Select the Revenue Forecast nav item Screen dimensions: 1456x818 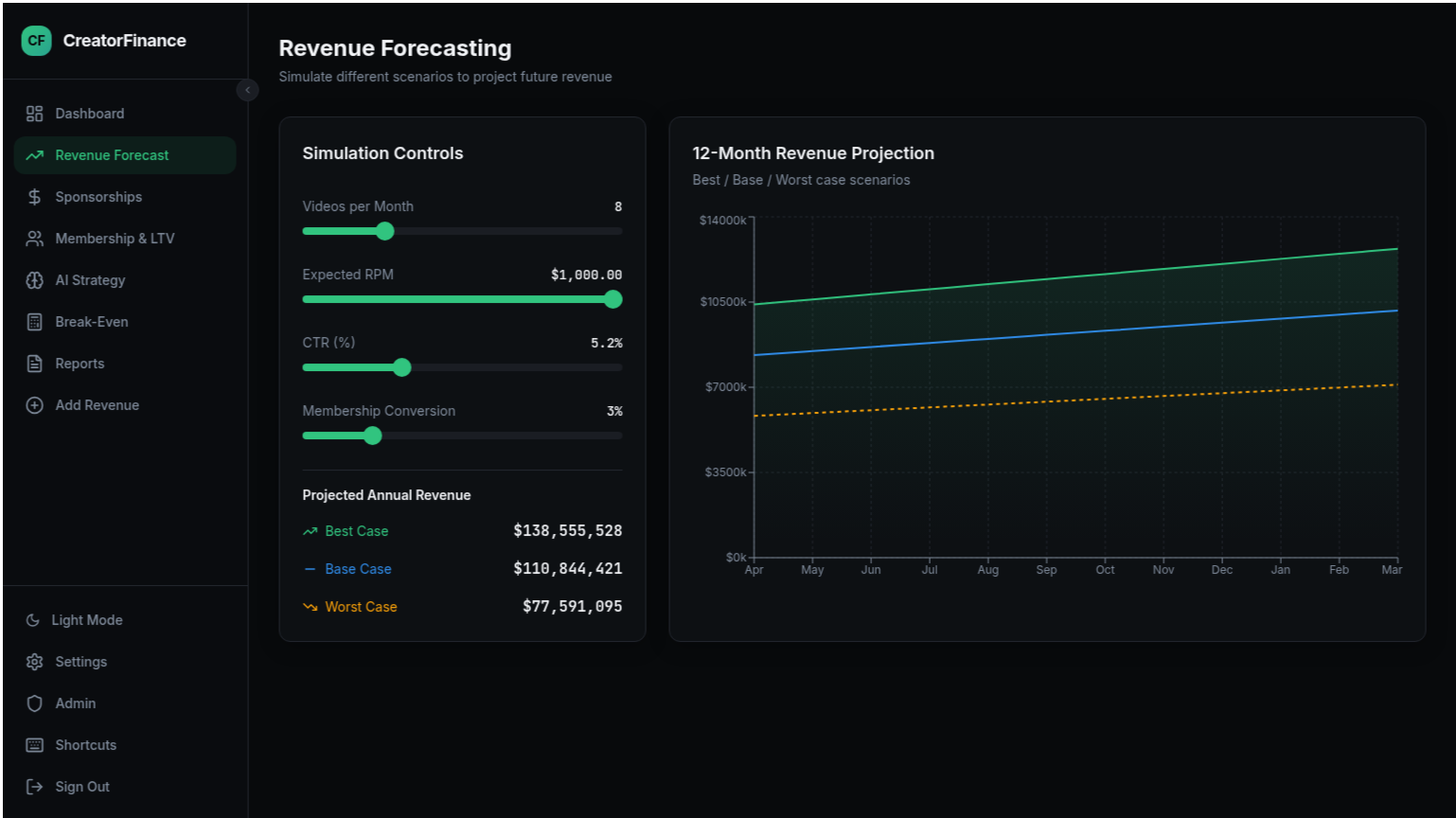113,154
